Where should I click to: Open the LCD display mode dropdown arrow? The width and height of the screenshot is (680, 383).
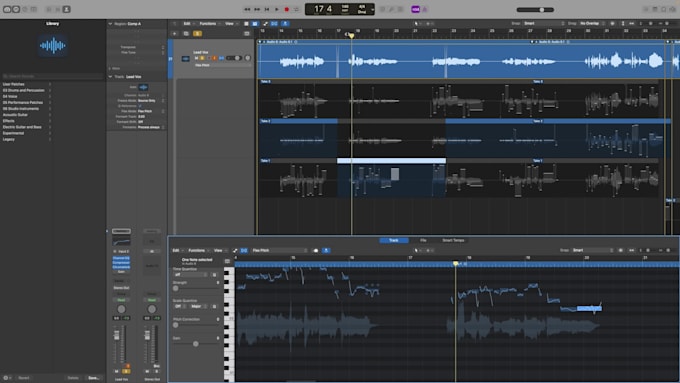pos(372,9)
